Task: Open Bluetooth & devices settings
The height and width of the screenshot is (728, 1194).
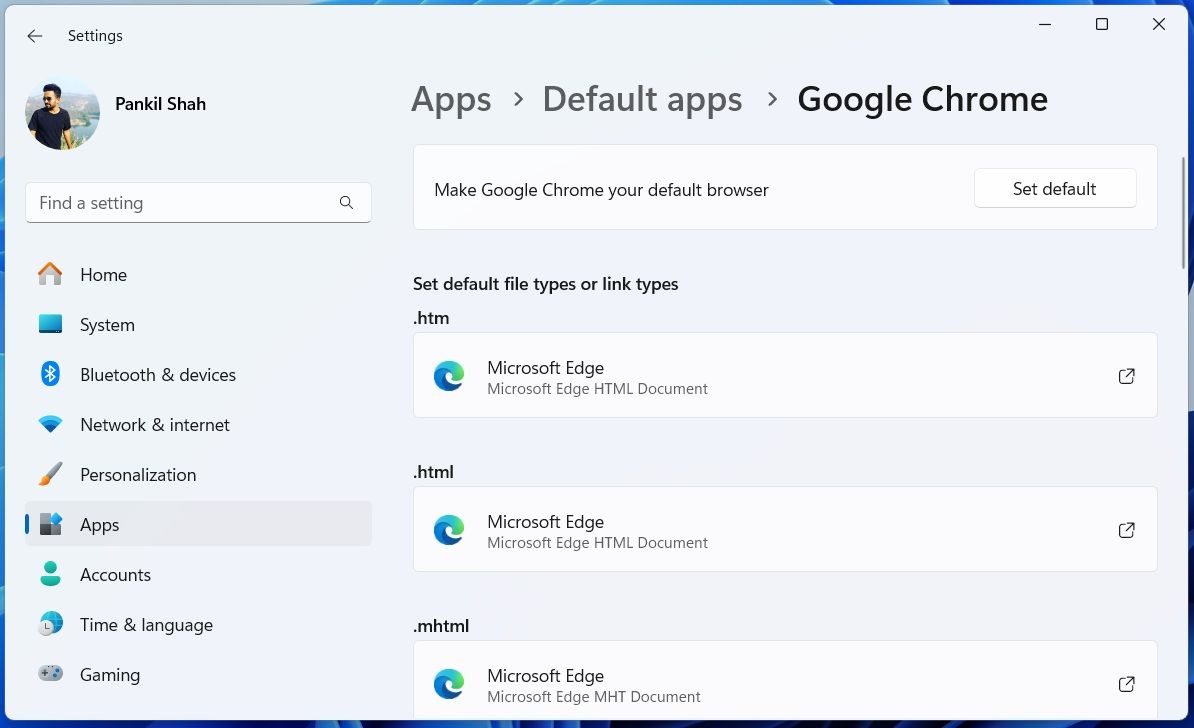Action: click(x=157, y=374)
